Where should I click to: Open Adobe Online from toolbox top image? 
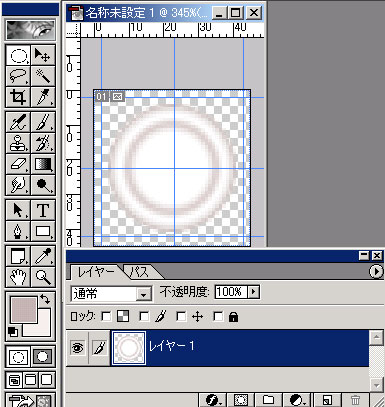tap(30, 30)
